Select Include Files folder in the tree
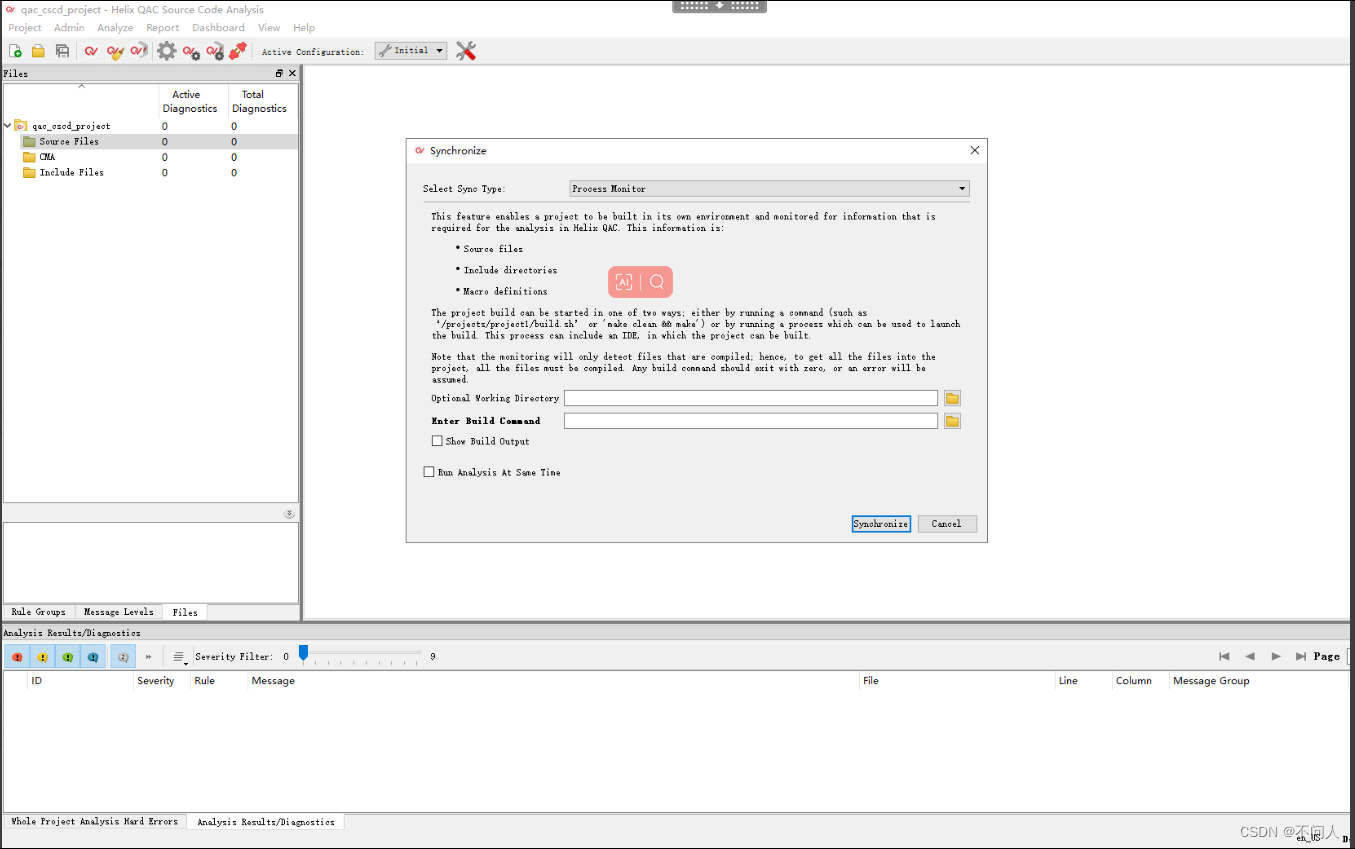The width and height of the screenshot is (1355, 849). coord(71,173)
